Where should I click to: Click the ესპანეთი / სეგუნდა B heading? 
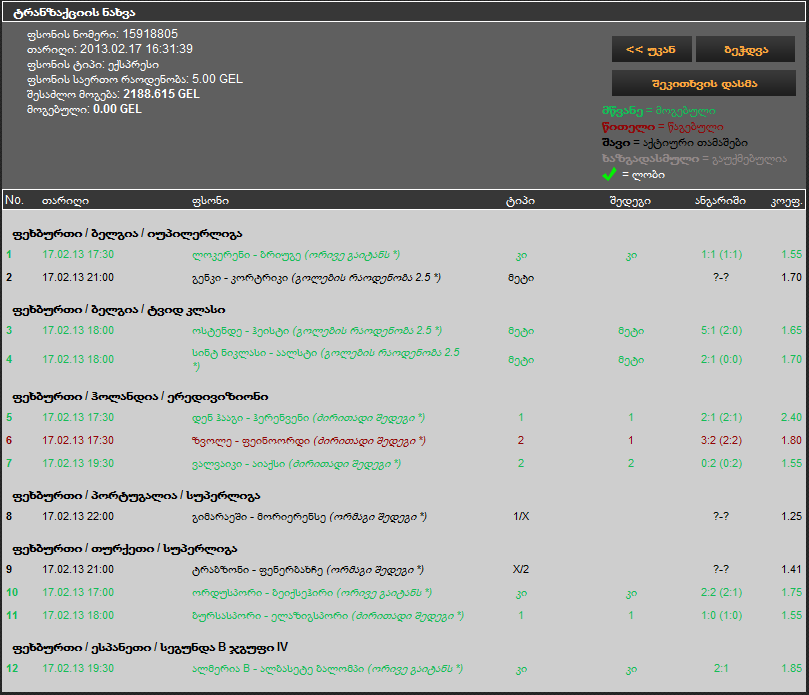pyautogui.click(x=150, y=648)
